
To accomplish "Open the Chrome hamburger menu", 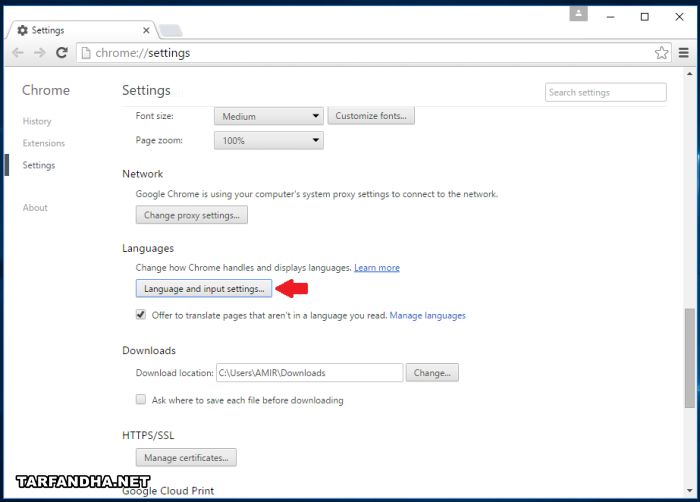I will coord(683,53).
